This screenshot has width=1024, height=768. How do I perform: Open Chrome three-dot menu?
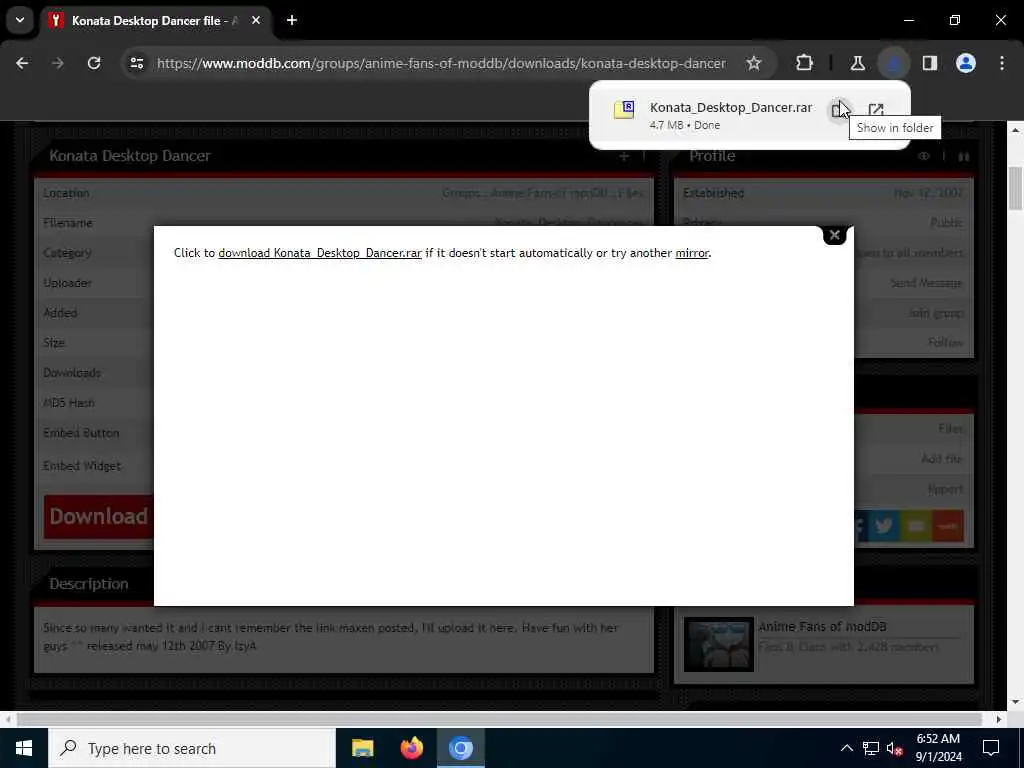tap(1002, 63)
